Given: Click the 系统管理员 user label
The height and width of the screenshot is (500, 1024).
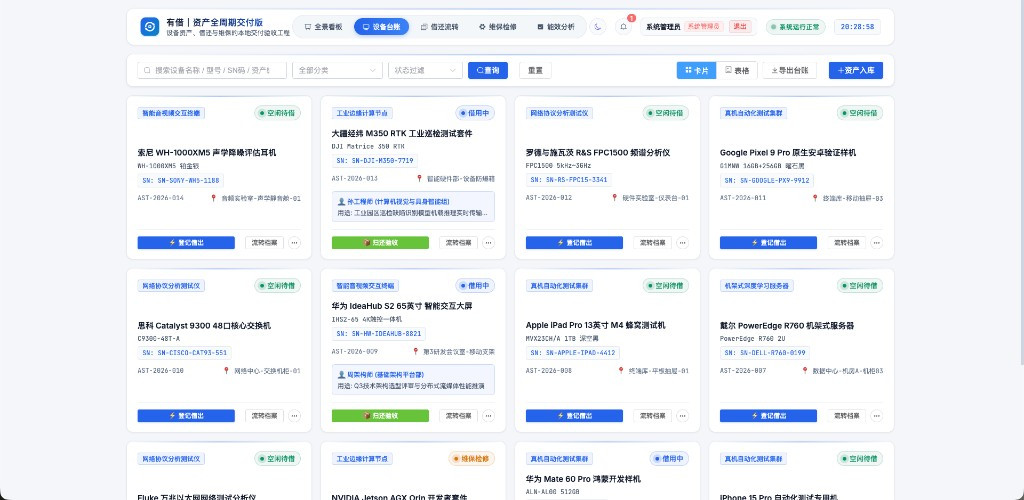Looking at the screenshot, I should (663, 27).
